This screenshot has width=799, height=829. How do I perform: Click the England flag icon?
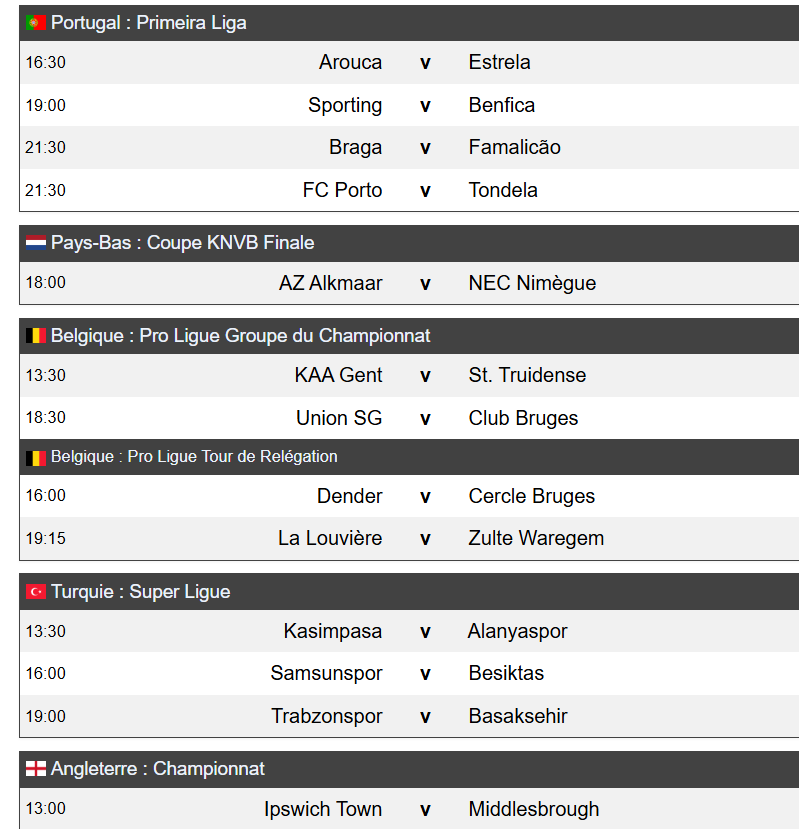[x=36, y=769]
